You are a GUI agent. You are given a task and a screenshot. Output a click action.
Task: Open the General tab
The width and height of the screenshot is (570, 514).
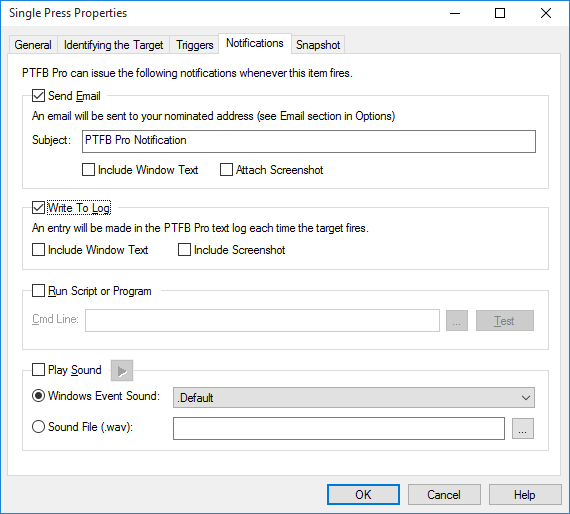33,45
